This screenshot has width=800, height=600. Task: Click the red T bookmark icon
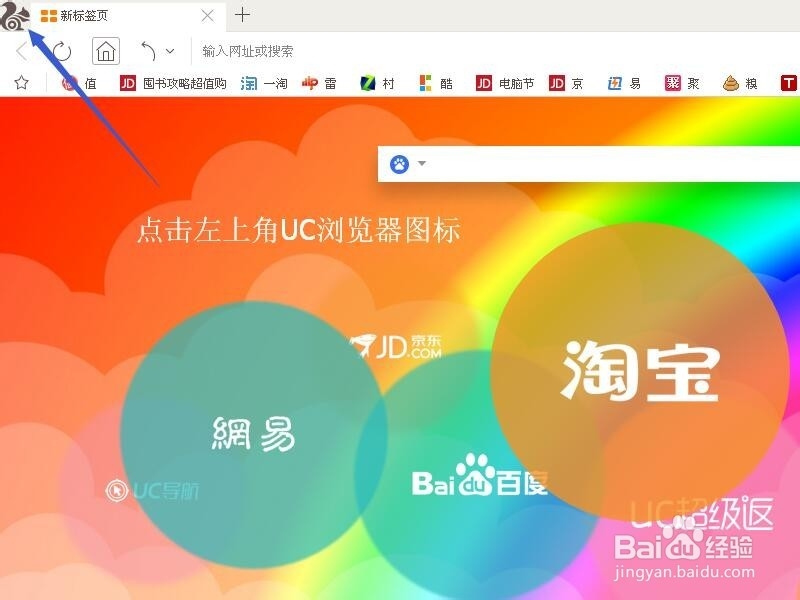(x=789, y=83)
